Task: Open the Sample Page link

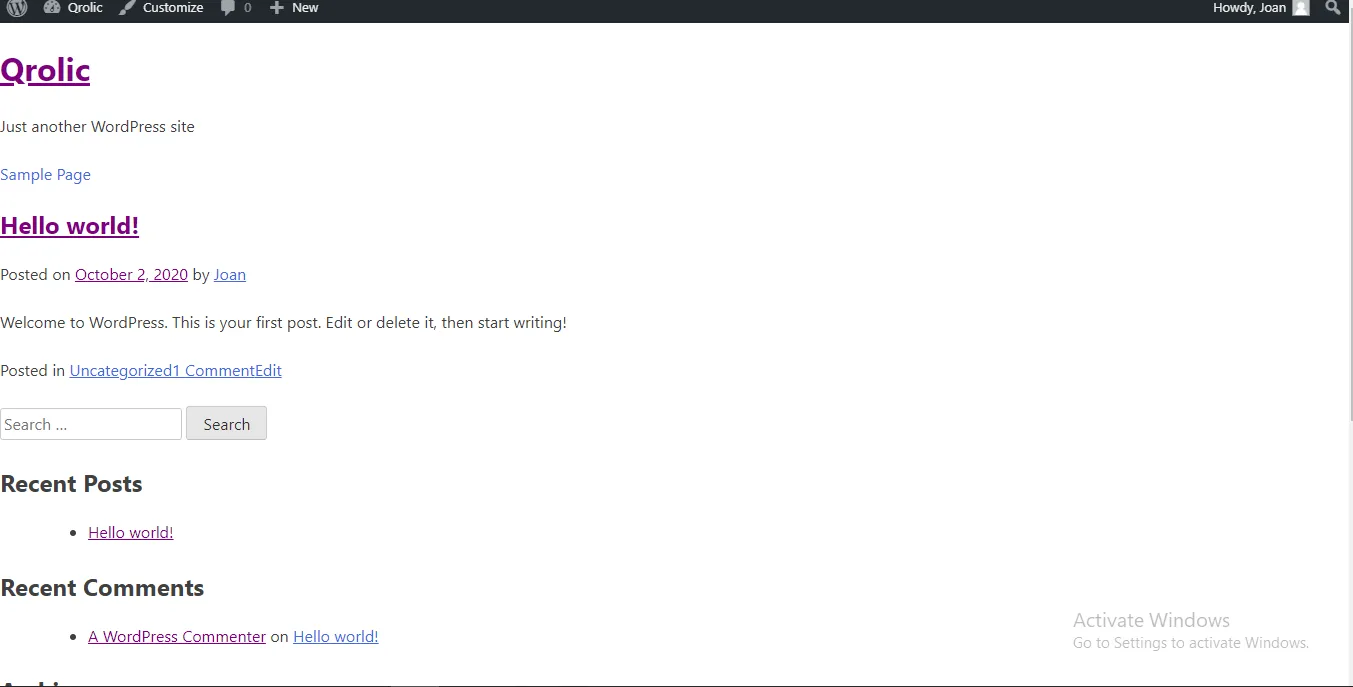Action: pos(45,174)
